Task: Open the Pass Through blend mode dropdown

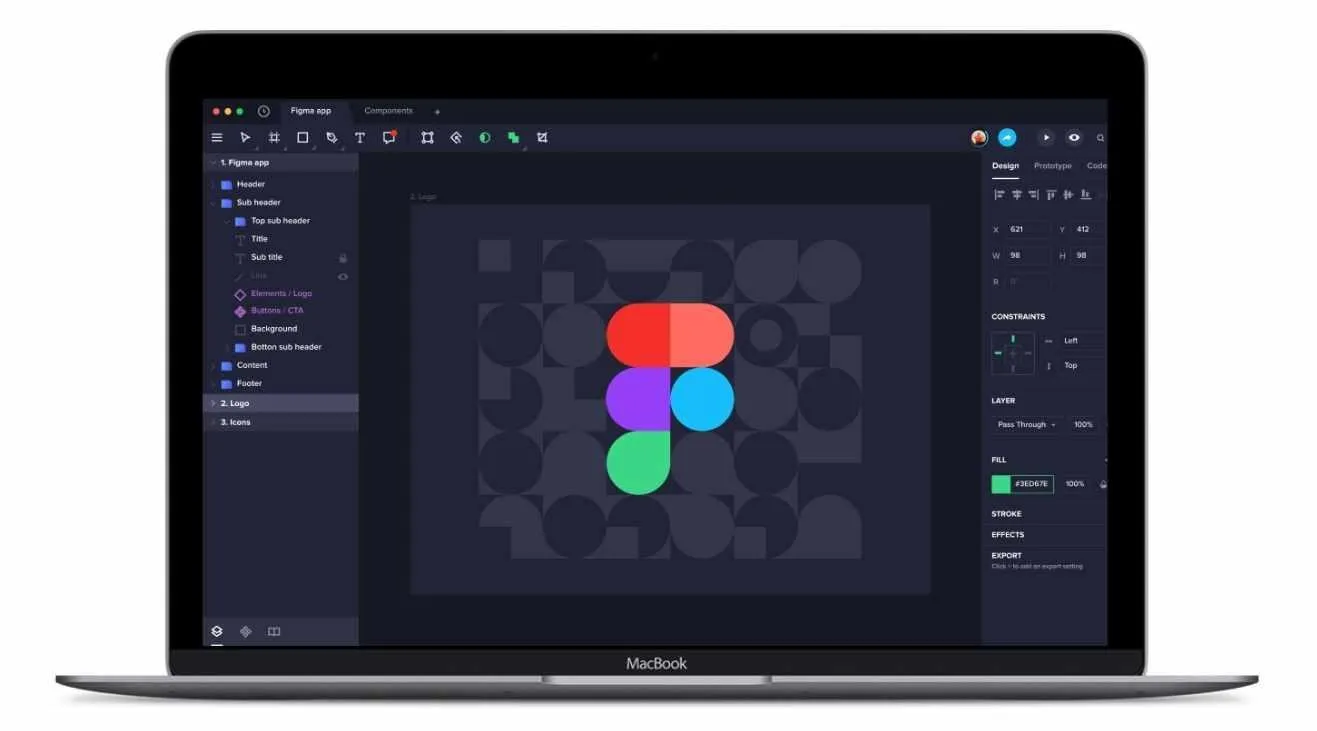Action: click(x=1027, y=425)
